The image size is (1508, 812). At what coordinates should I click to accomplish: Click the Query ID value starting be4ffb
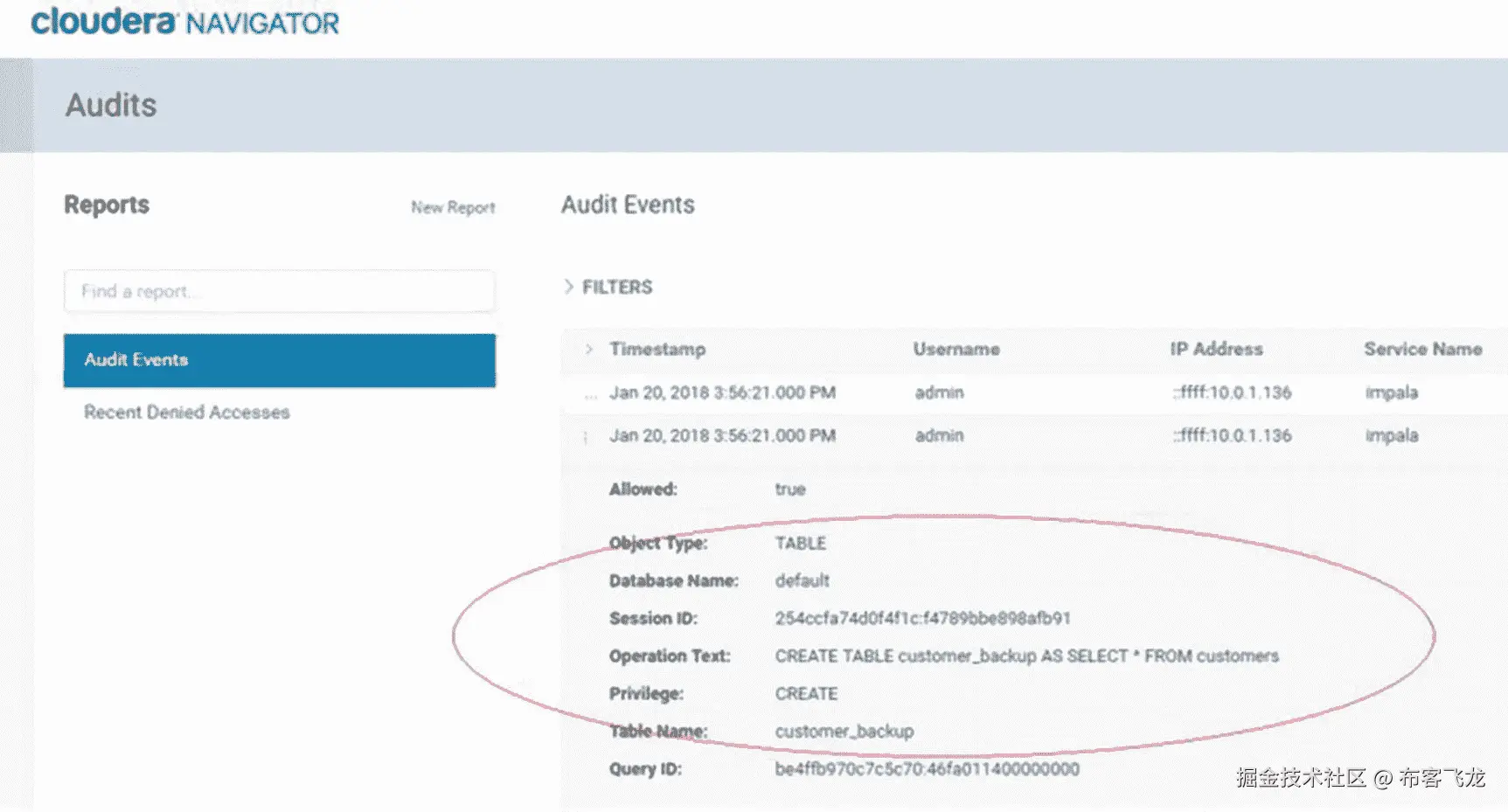click(x=928, y=768)
